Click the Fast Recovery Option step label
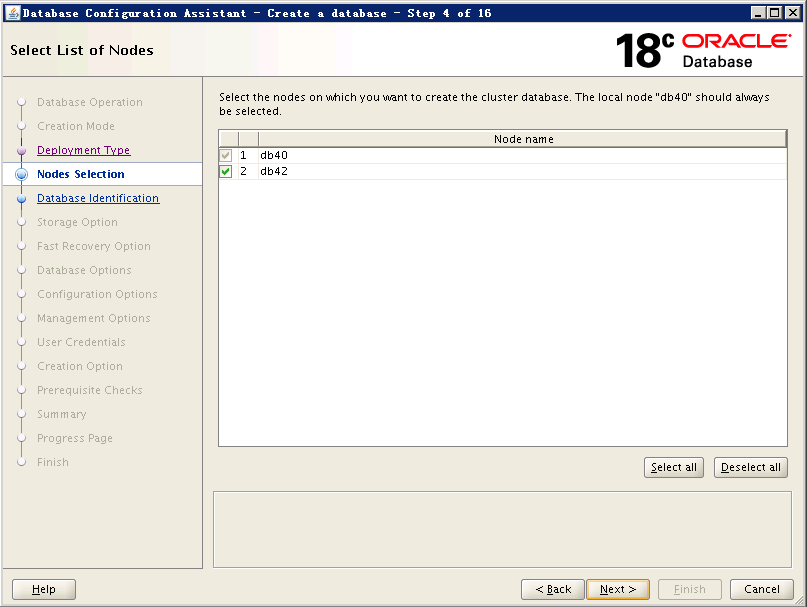The width and height of the screenshot is (807, 607). (x=94, y=247)
